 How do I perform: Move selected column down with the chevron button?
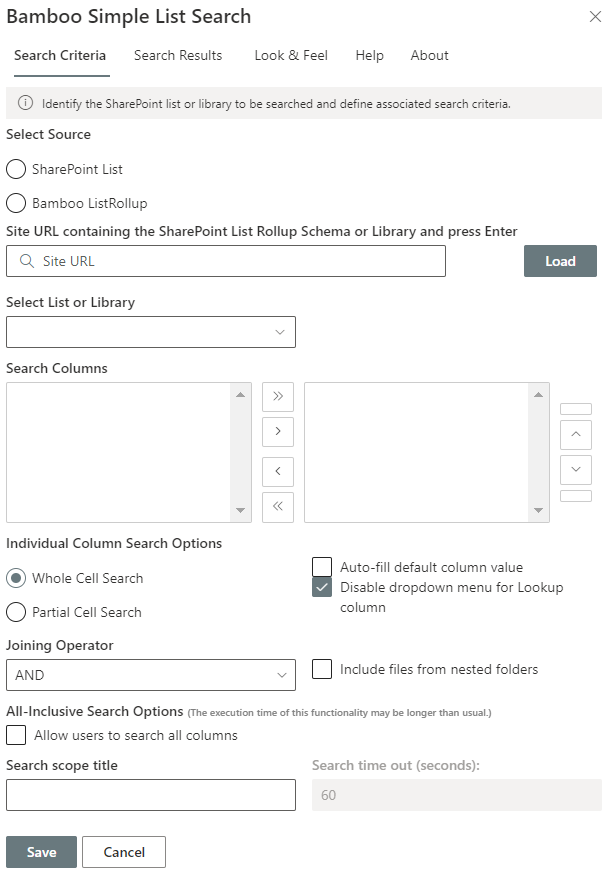(576, 470)
